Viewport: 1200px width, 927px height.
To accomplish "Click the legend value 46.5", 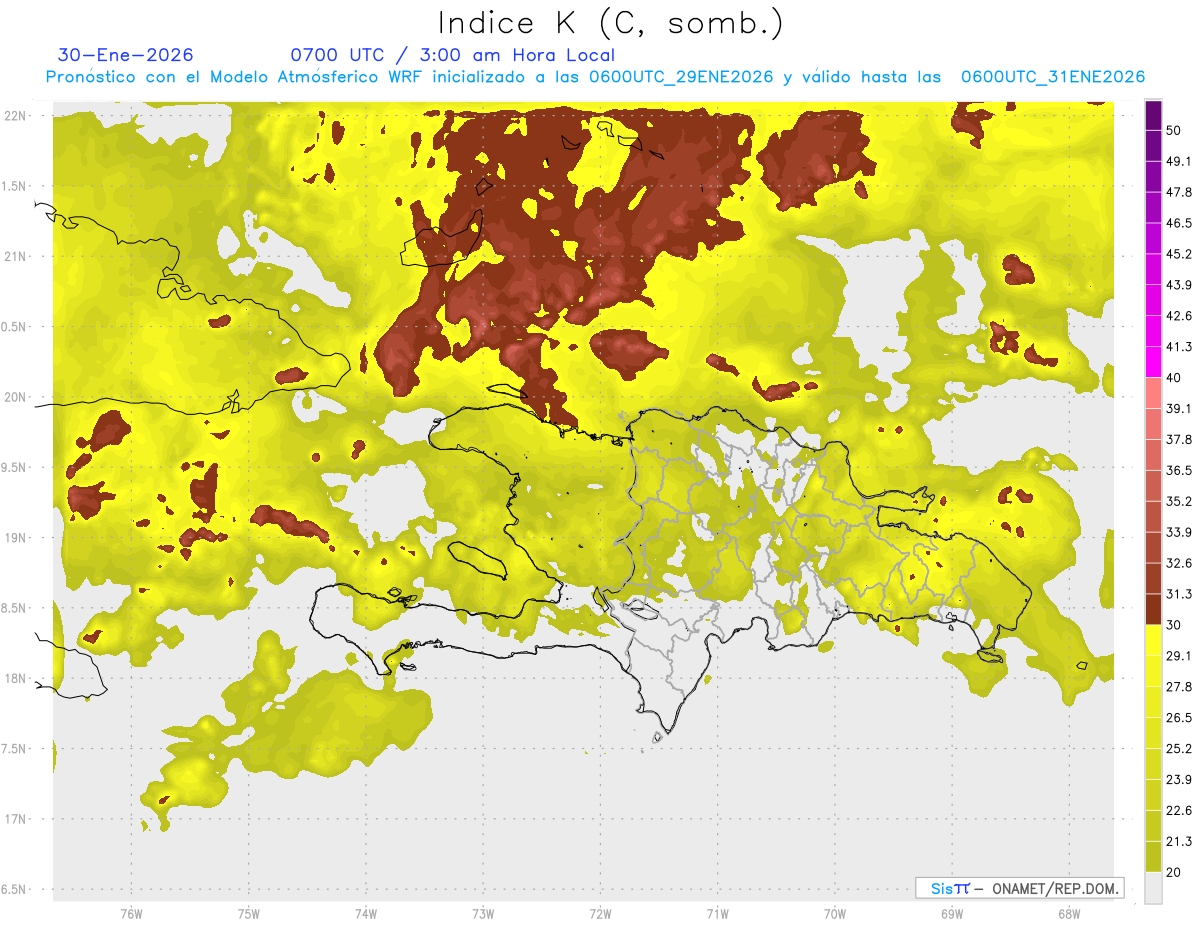I will (x=1178, y=224).
